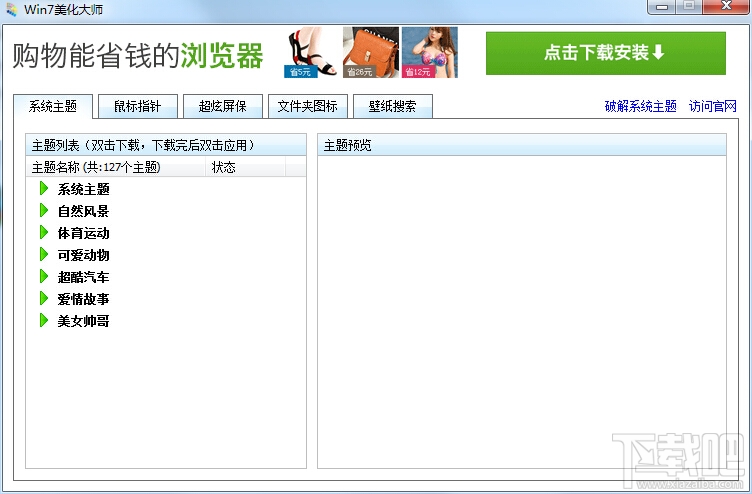The height and width of the screenshot is (494, 752).
Task: Select the 超酷汽车 tree row label
Action: click(83, 277)
